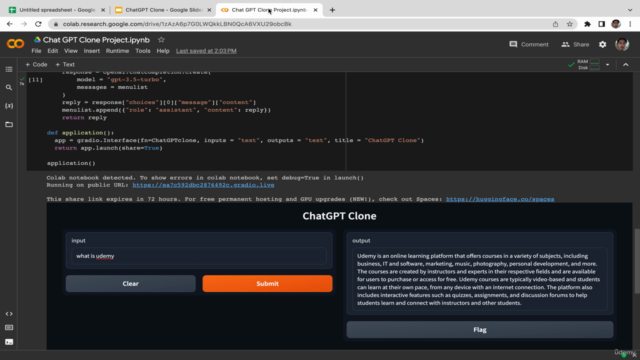The height and width of the screenshot is (360, 640).
Task: Open the Chrome three-dot menu
Action: coord(630,24)
